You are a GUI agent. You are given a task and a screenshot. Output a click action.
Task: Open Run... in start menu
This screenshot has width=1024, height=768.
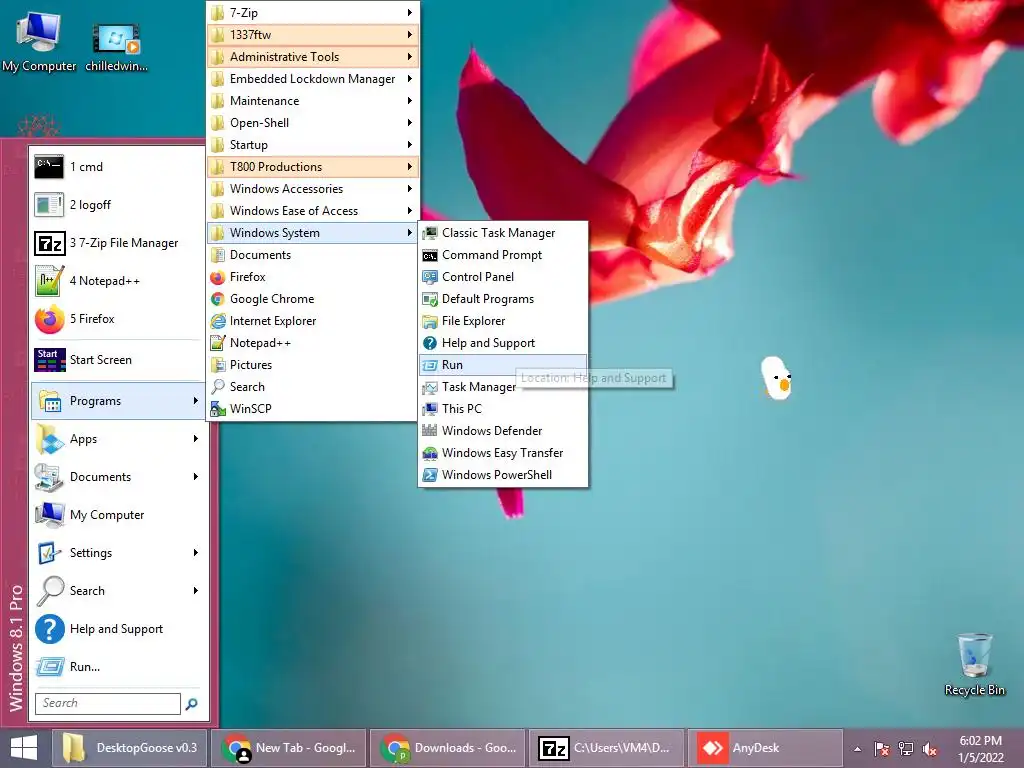(117, 667)
